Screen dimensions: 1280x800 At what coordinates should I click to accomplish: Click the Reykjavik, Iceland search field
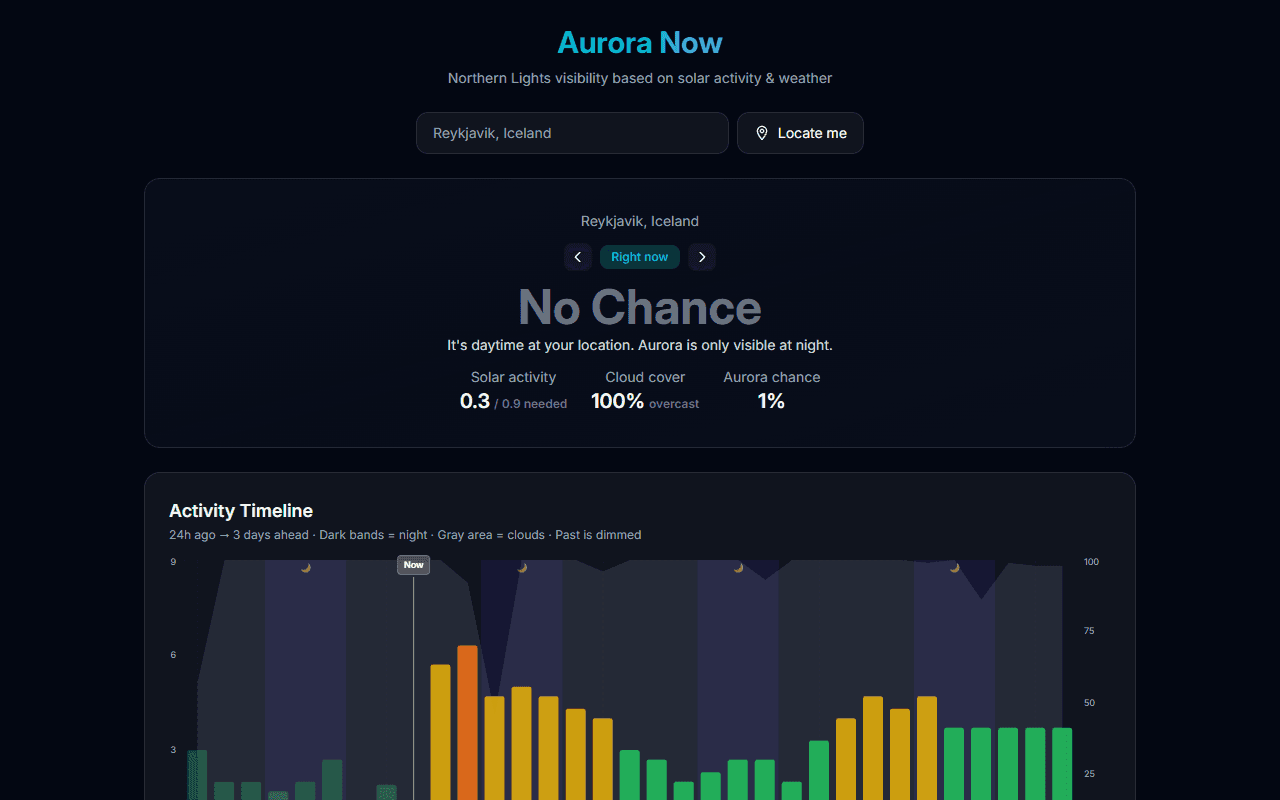[572, 132]
